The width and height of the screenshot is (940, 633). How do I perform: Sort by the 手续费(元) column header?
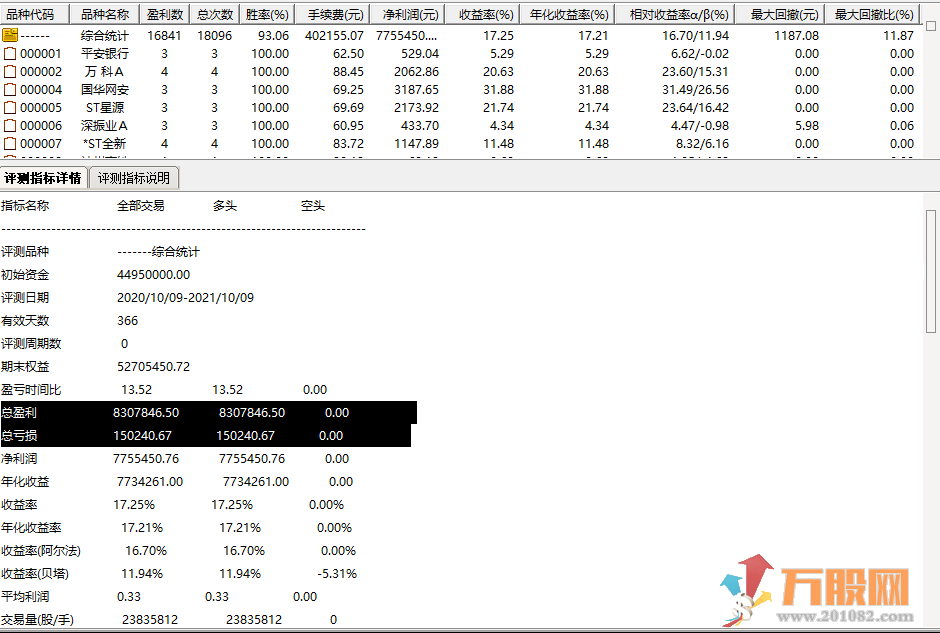tap(332, 14)
